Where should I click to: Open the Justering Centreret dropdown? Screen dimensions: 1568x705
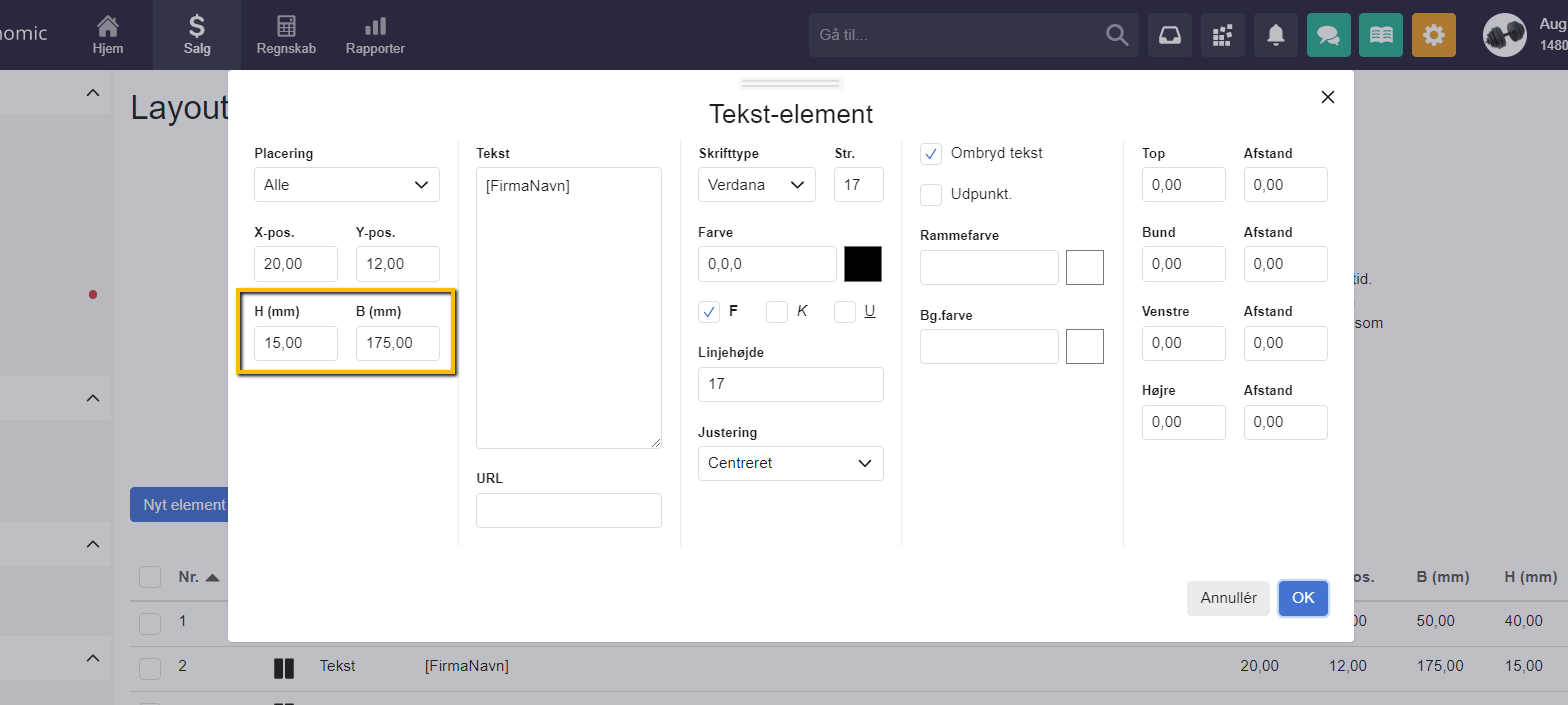click(790, 463)
